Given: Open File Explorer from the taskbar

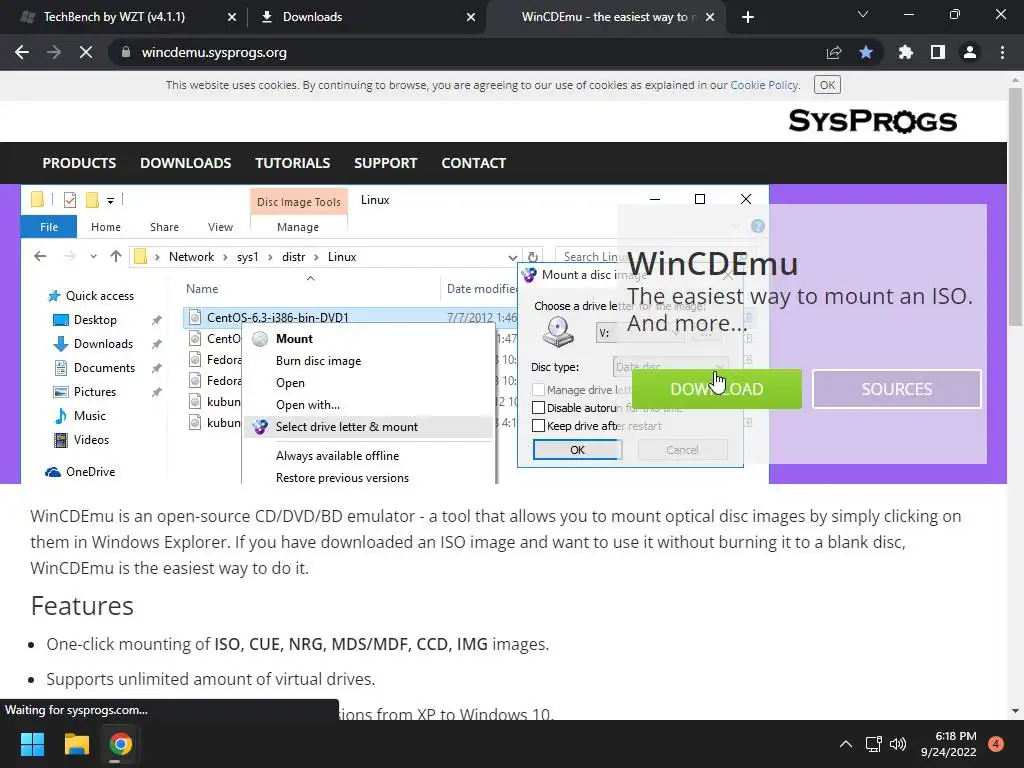Looking at the screenshot, I should point(76,744).
